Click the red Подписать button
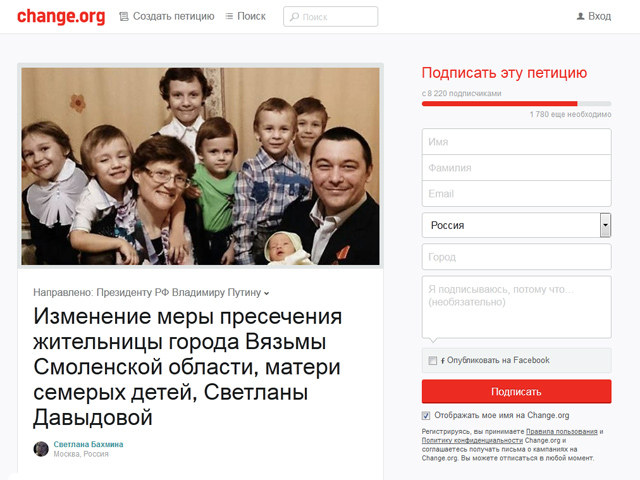 pos(516,391)
